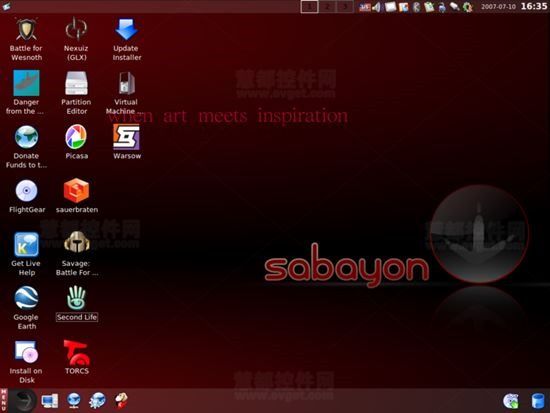The image size is (550, 413).
Task: Open the computer monitor icon in bottom panel
Action: click(x=49, y=401)
